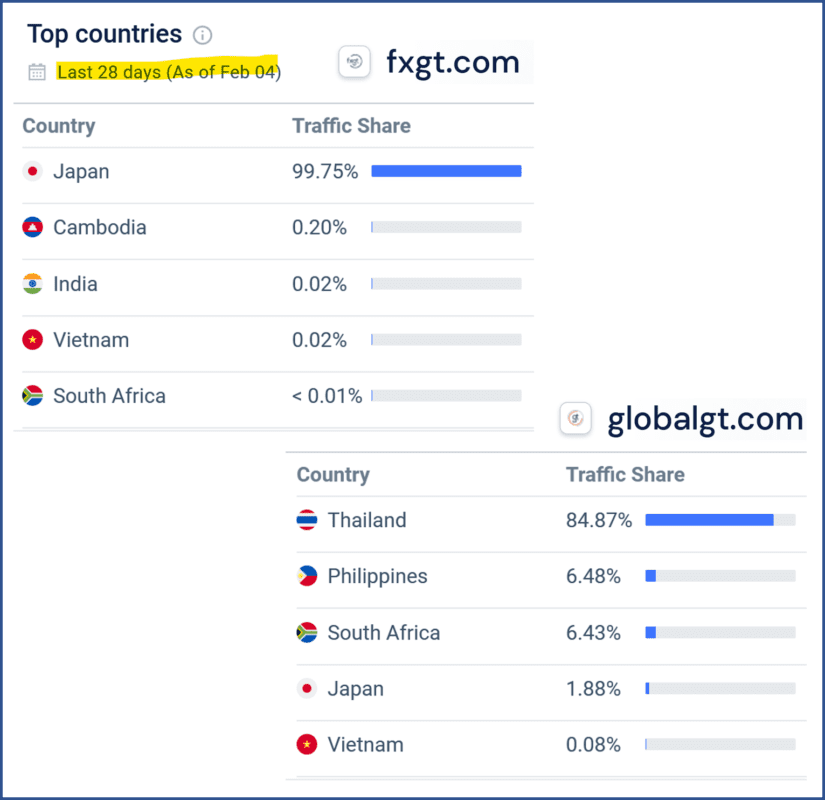Screen dimensions: 825x800
Task: Click the Traffic Share header in globalgt.com table
Action: (625, 475)
